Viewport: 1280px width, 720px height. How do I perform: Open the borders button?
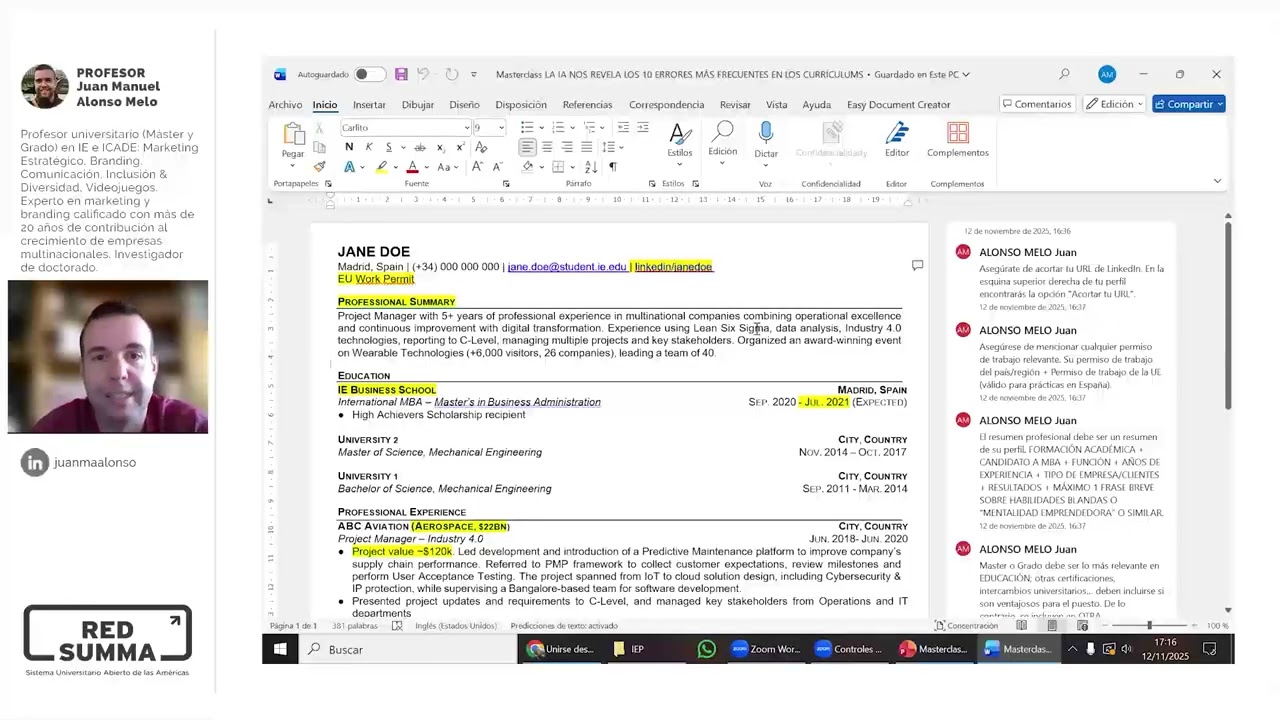[558, 167]
